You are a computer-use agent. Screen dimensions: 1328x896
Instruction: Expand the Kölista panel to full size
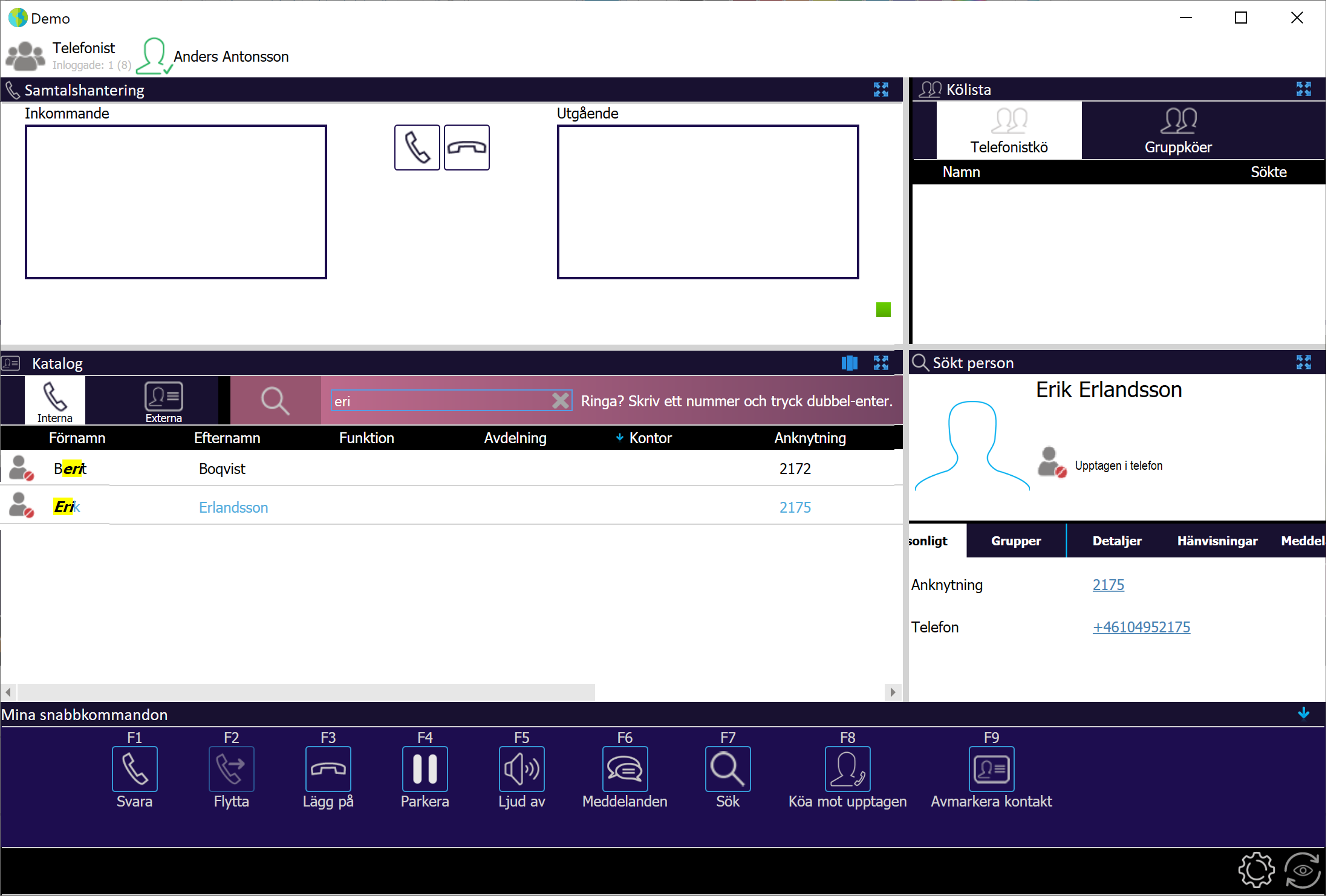pos(1303,89)
